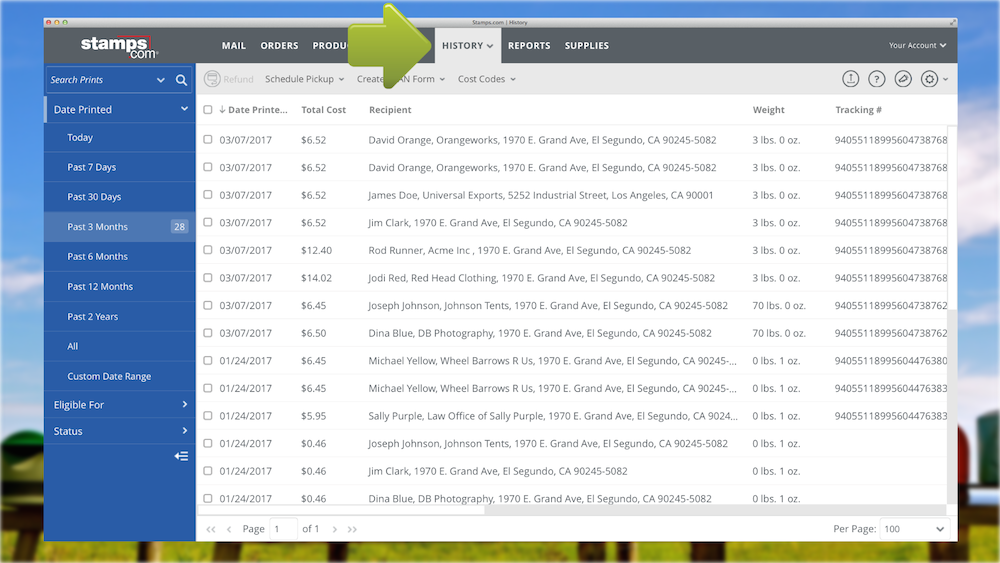Open the Per Page dropdown
1000x563 pixels.
(913, 529)
